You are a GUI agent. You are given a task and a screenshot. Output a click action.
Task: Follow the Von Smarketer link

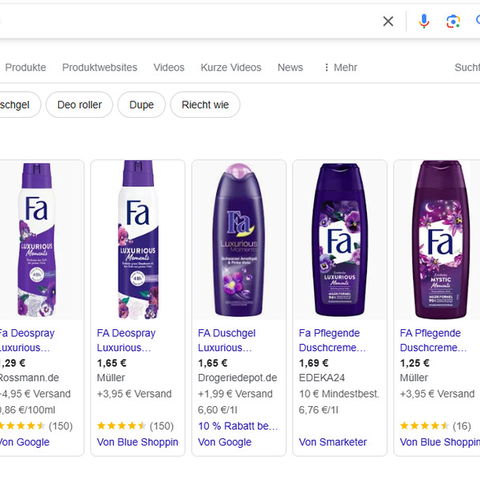333,442
